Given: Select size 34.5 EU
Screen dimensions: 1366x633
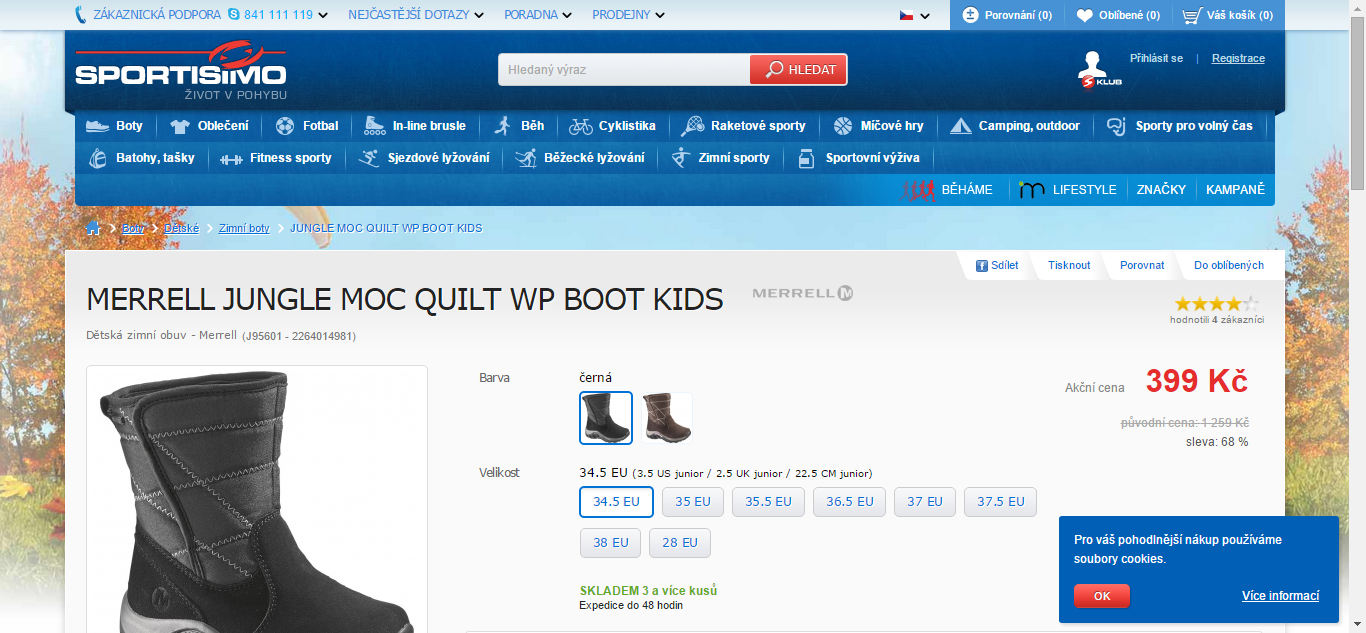Looking at the screenshot, I should (616, 502).
